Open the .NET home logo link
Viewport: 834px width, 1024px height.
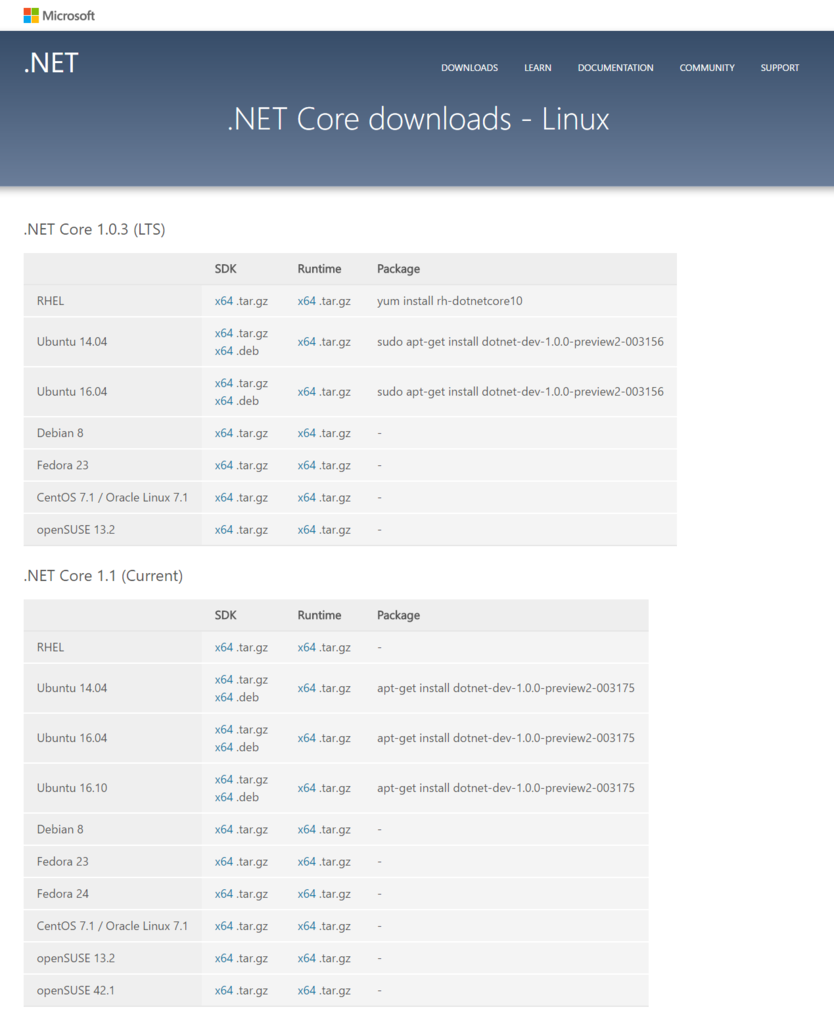51,63
